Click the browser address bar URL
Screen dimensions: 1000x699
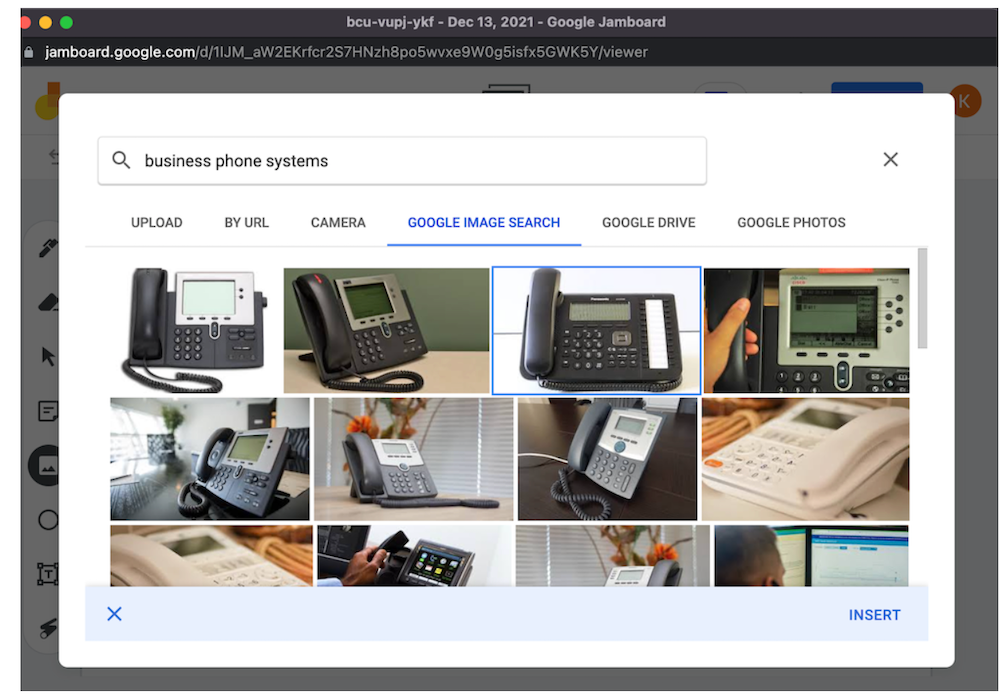pyautogui.click(x=347, y=52)
